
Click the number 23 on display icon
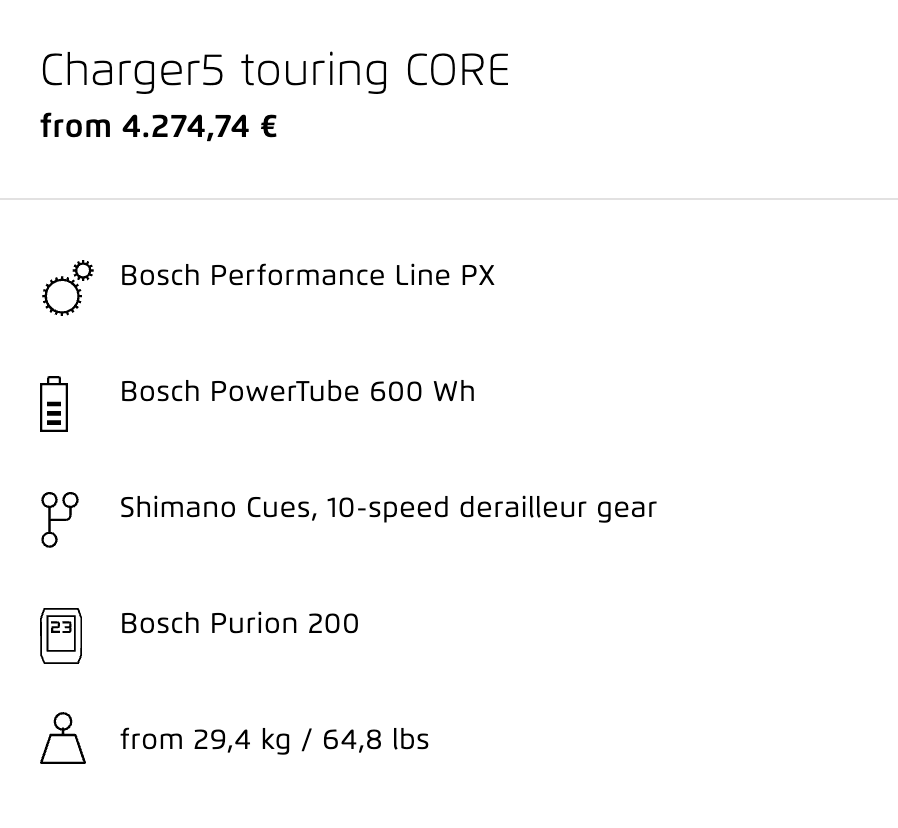click(61, 627)
